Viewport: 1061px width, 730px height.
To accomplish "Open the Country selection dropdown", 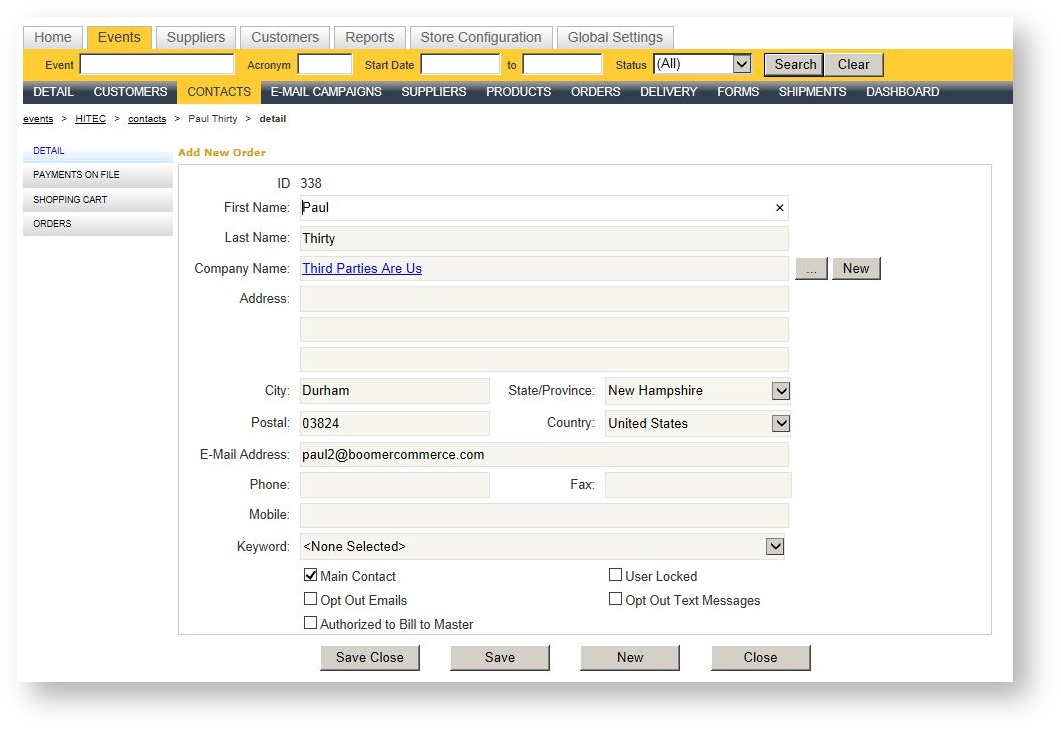I will (781, 423).
